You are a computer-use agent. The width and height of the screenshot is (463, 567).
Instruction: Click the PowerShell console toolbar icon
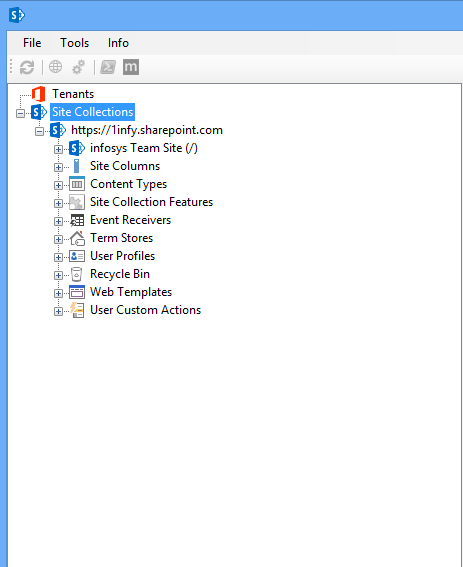(x=108, y=67)
